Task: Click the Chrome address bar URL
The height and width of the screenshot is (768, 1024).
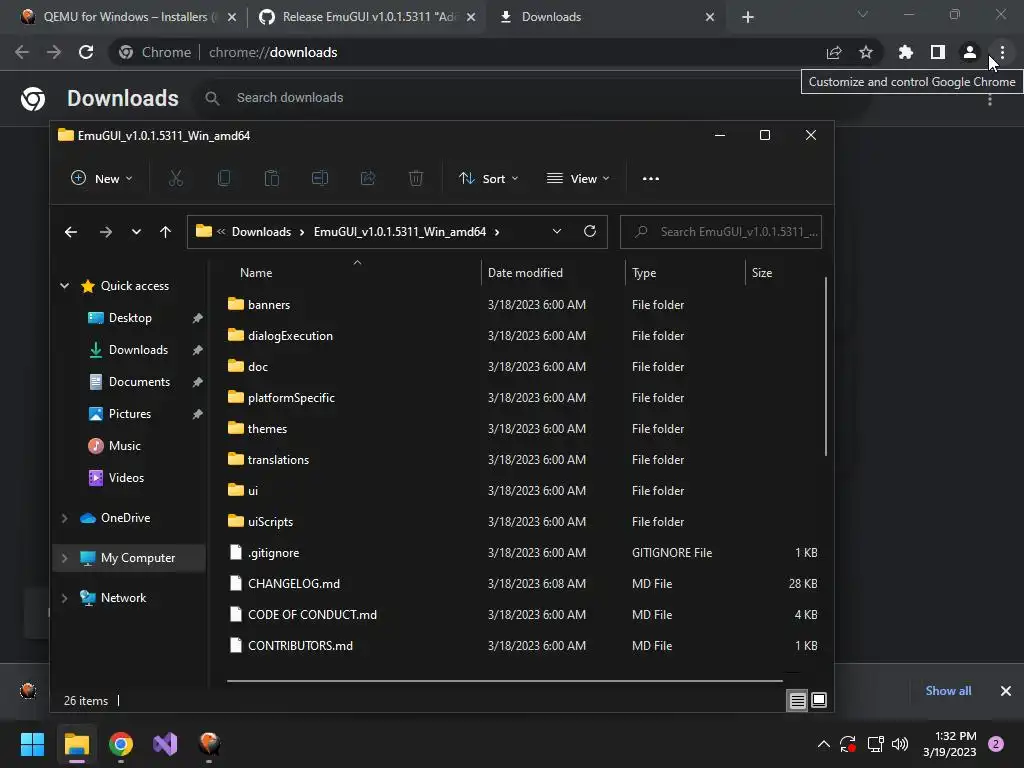Action: (x=273, y=52)
